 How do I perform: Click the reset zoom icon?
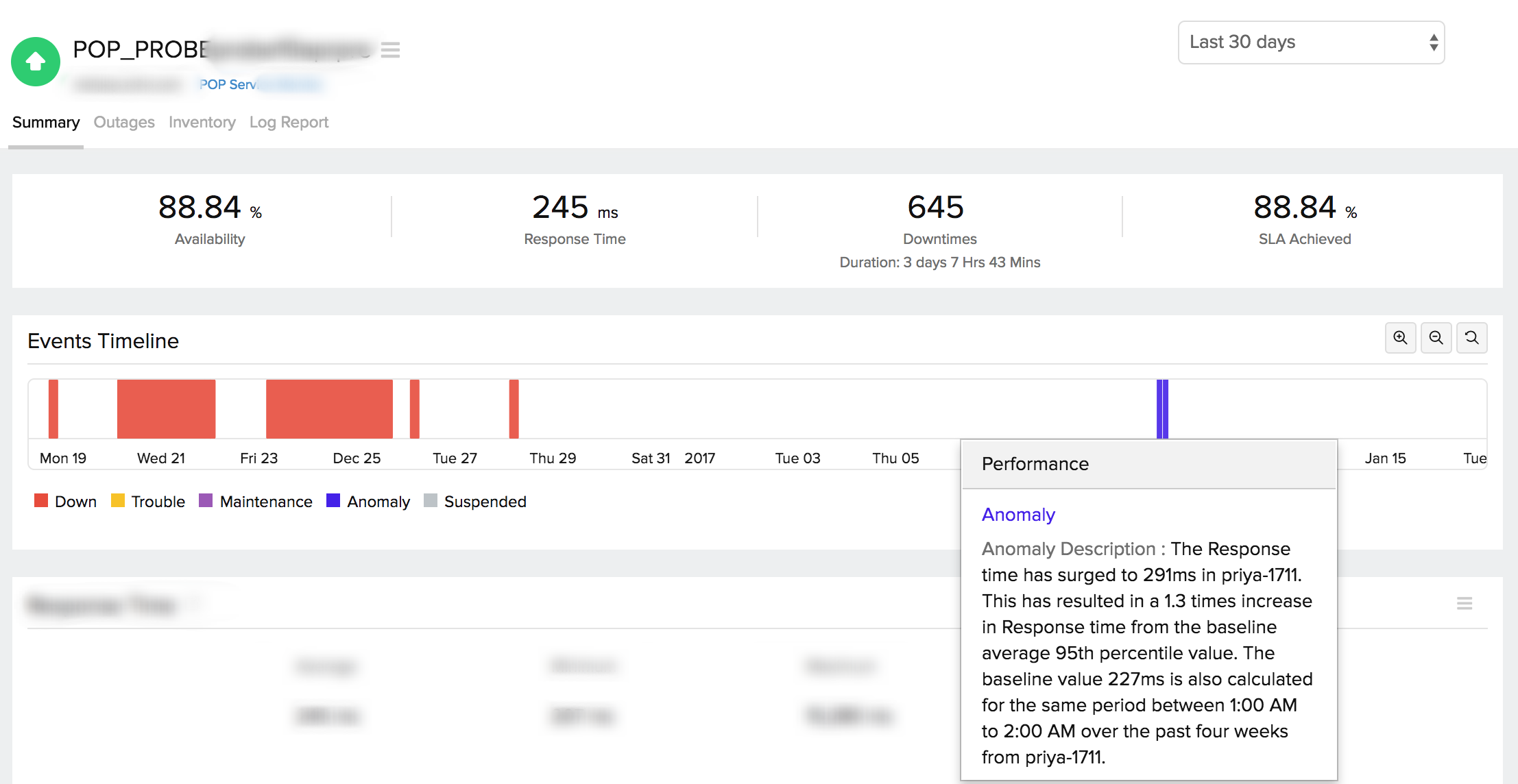(1471, 338)
